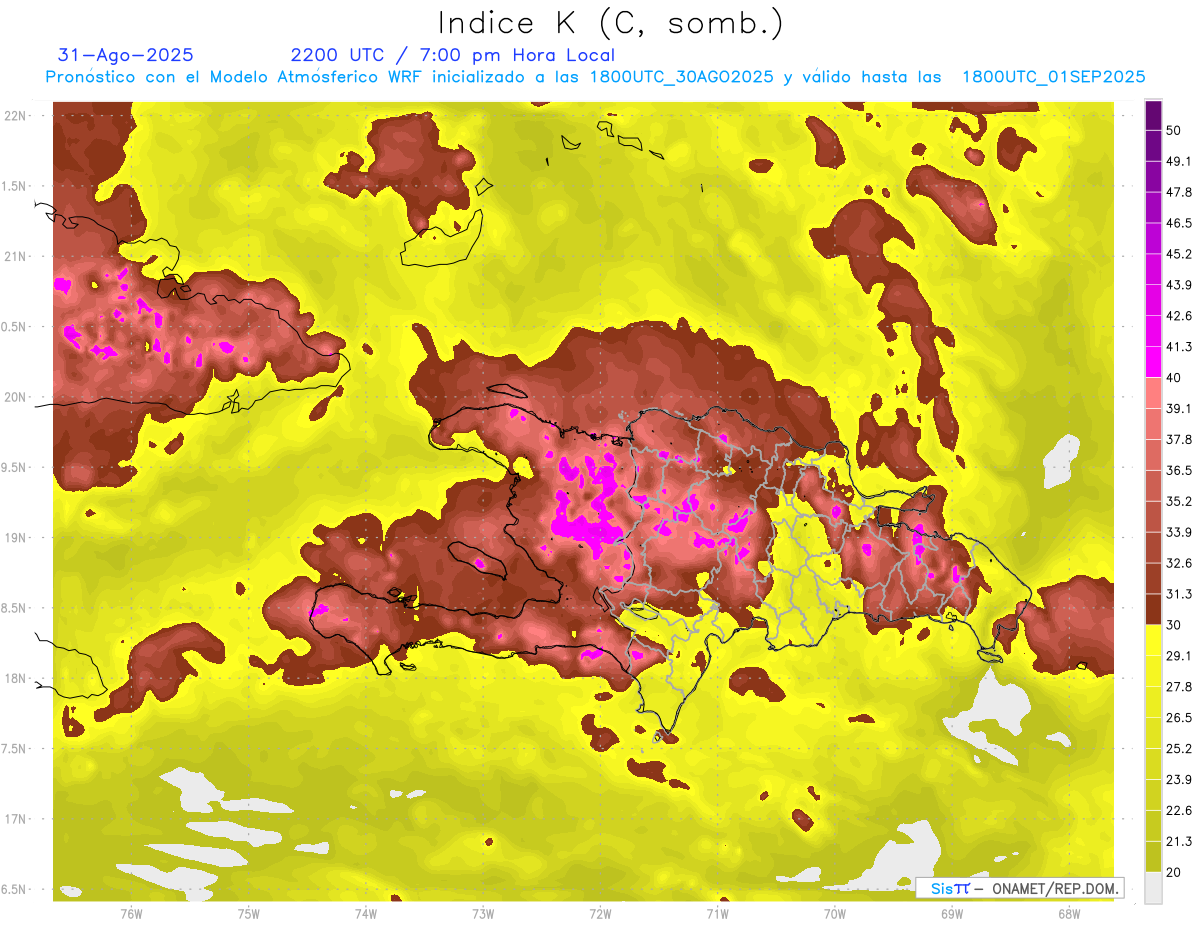Click the colorbar value 35.2
This screenshot has width=1200, height=927.
[x=1178, y=501]
